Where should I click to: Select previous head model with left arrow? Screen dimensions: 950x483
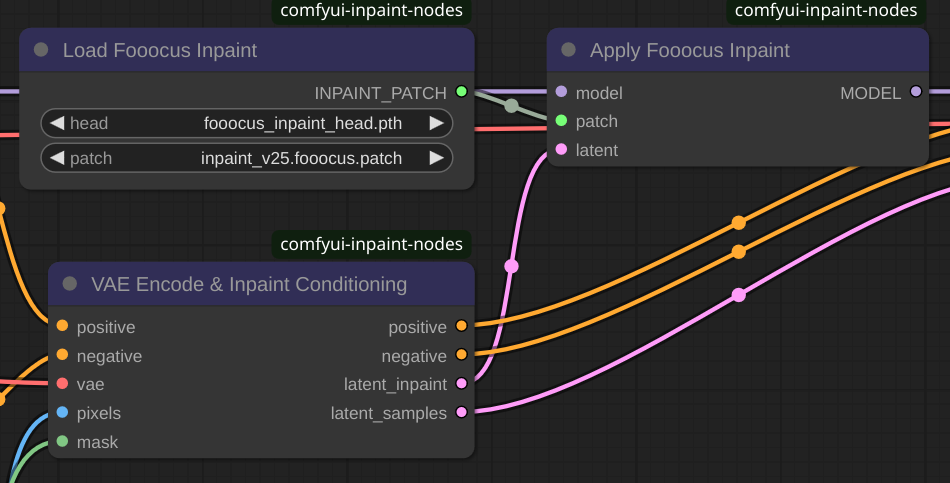click(57, 123)
